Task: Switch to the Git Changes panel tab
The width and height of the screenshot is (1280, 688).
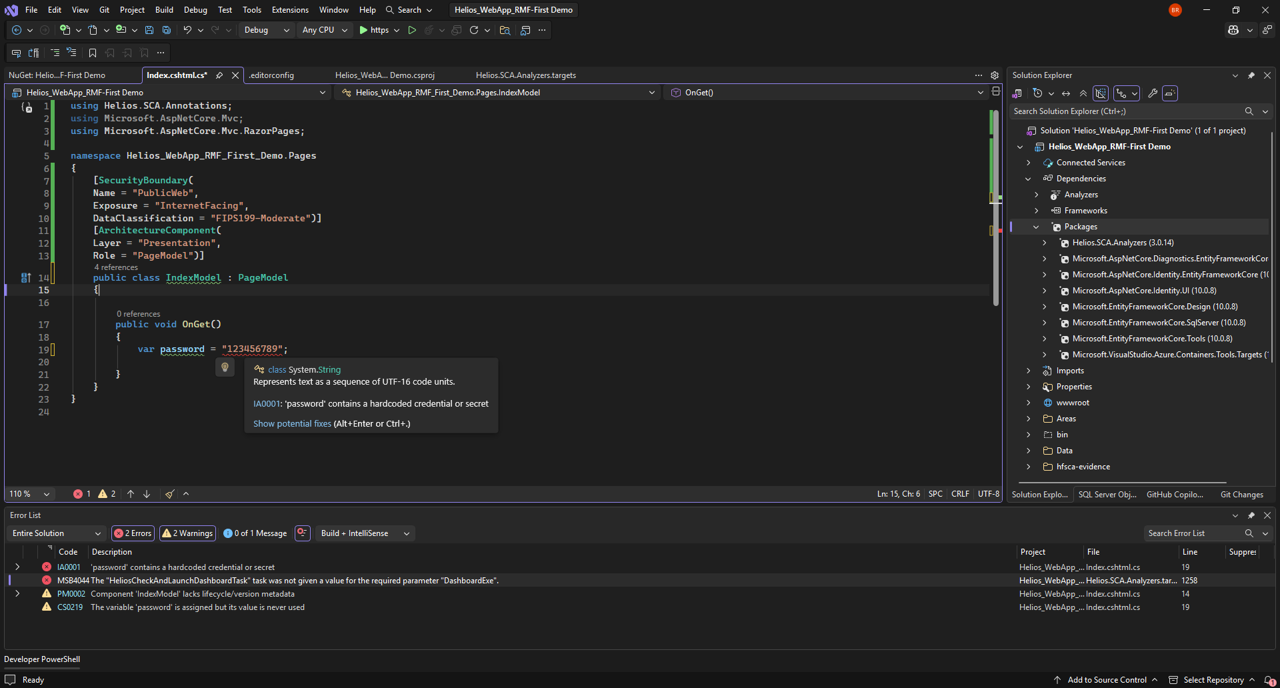Action: point(1242,494)
